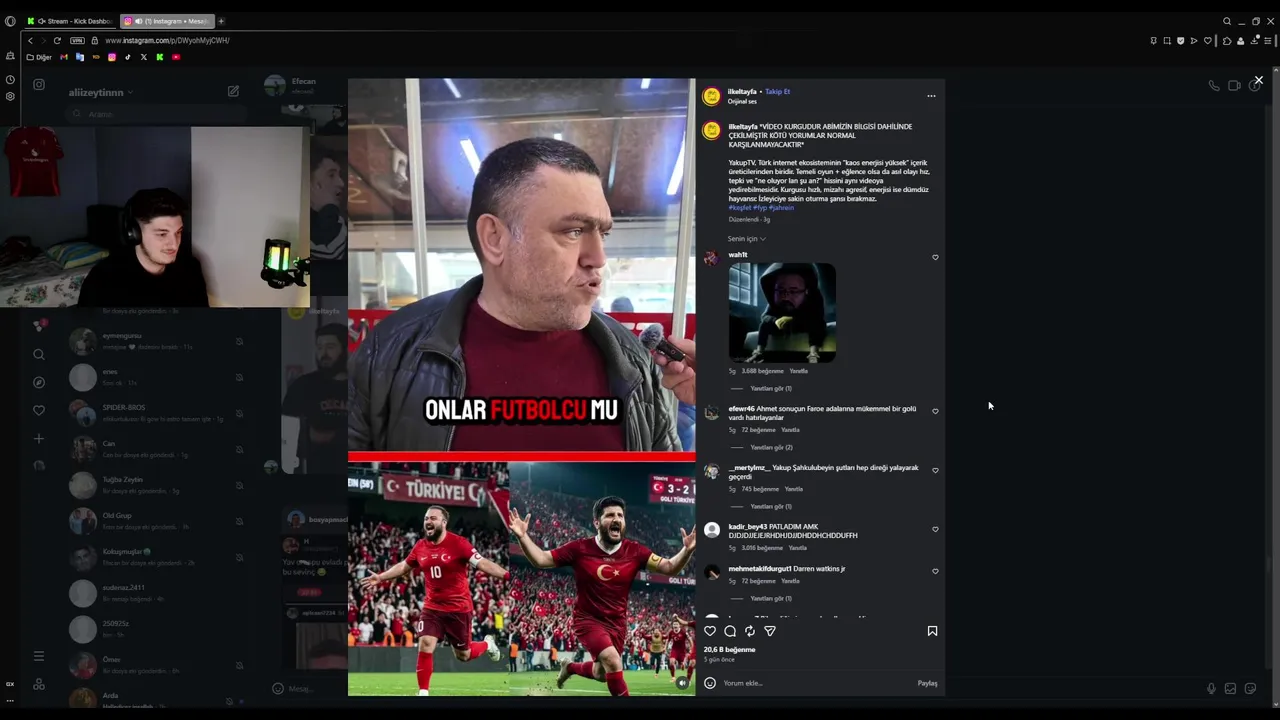Open ilkeltayfa's profile avatar in the post header
The height and width of the screenshot is (720, 1280).
(711, 96)
